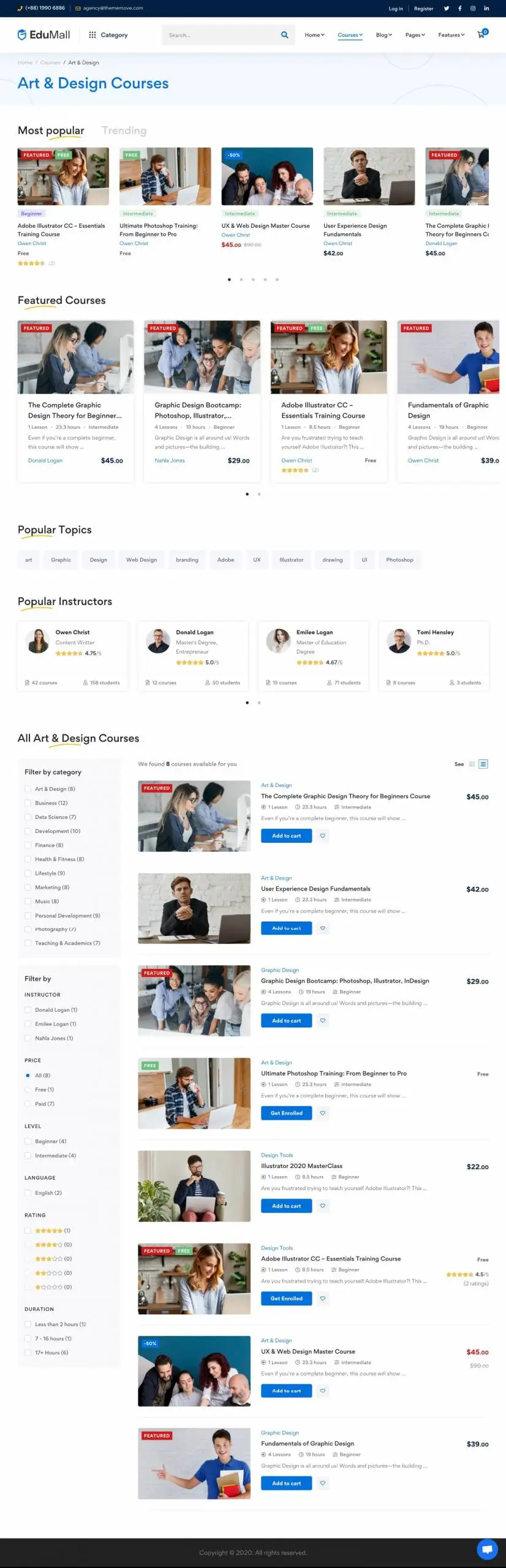Open the Courses menu item
This screenshot has width=506, height=1568.
(x=350, y=35)
